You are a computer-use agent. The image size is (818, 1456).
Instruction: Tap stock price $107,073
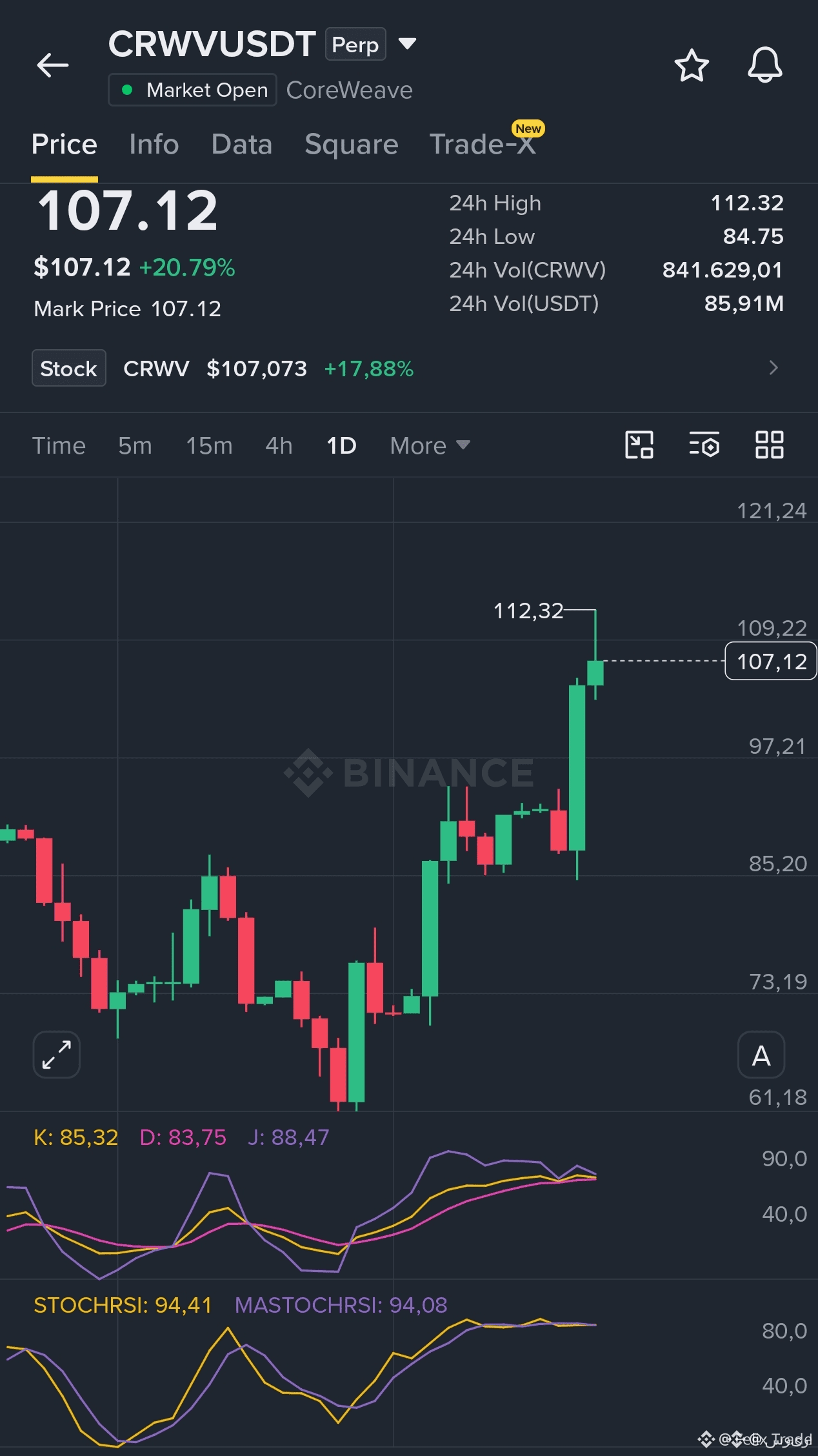click(257, 369)
